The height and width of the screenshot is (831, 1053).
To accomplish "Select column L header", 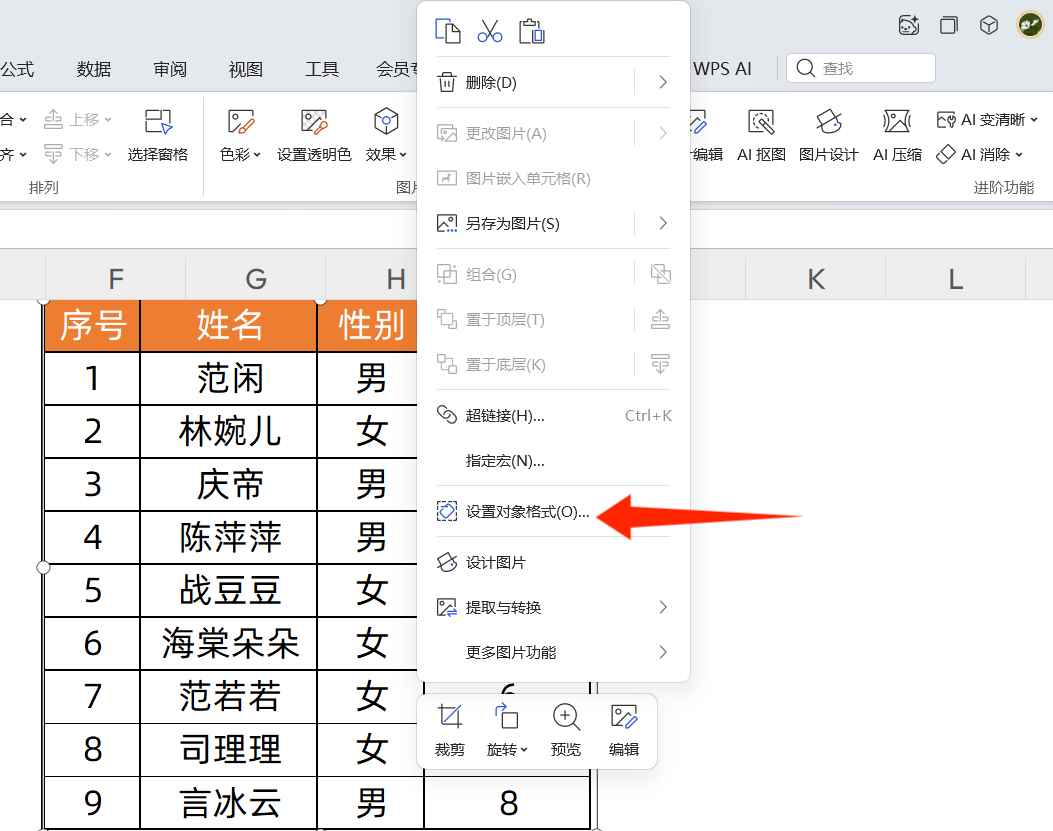I will (956, 278).
